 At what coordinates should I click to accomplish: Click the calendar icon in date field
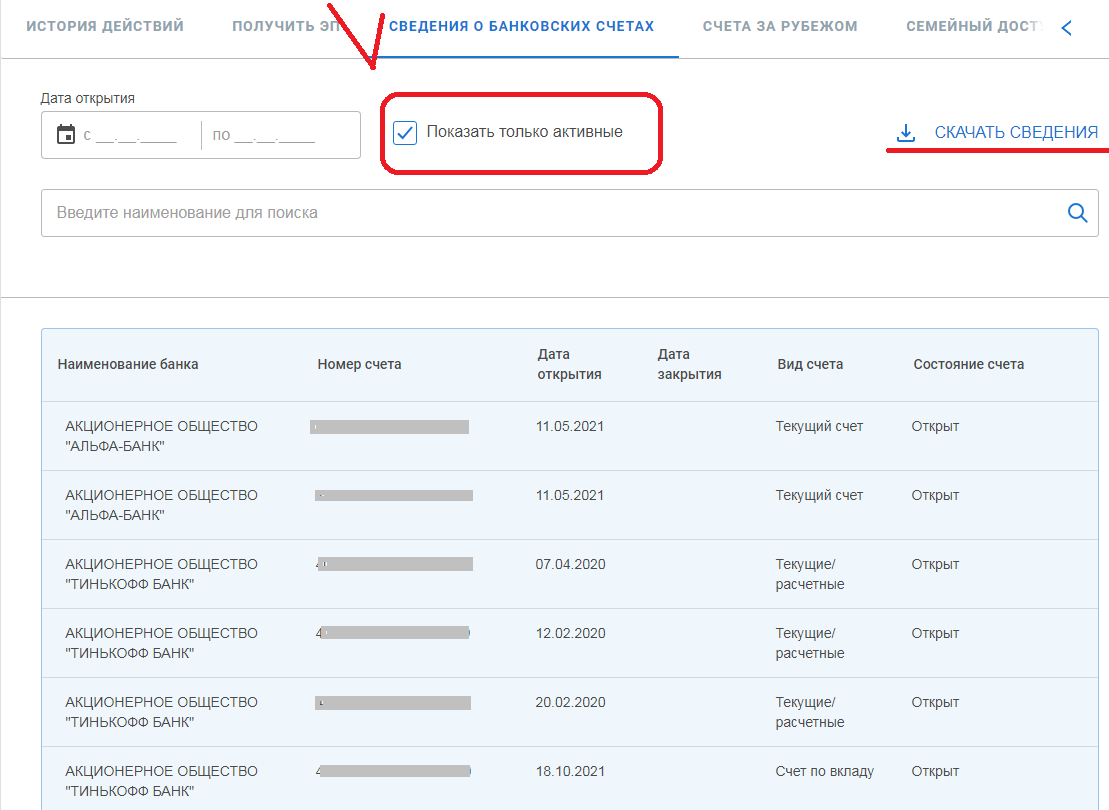[66, 134]
